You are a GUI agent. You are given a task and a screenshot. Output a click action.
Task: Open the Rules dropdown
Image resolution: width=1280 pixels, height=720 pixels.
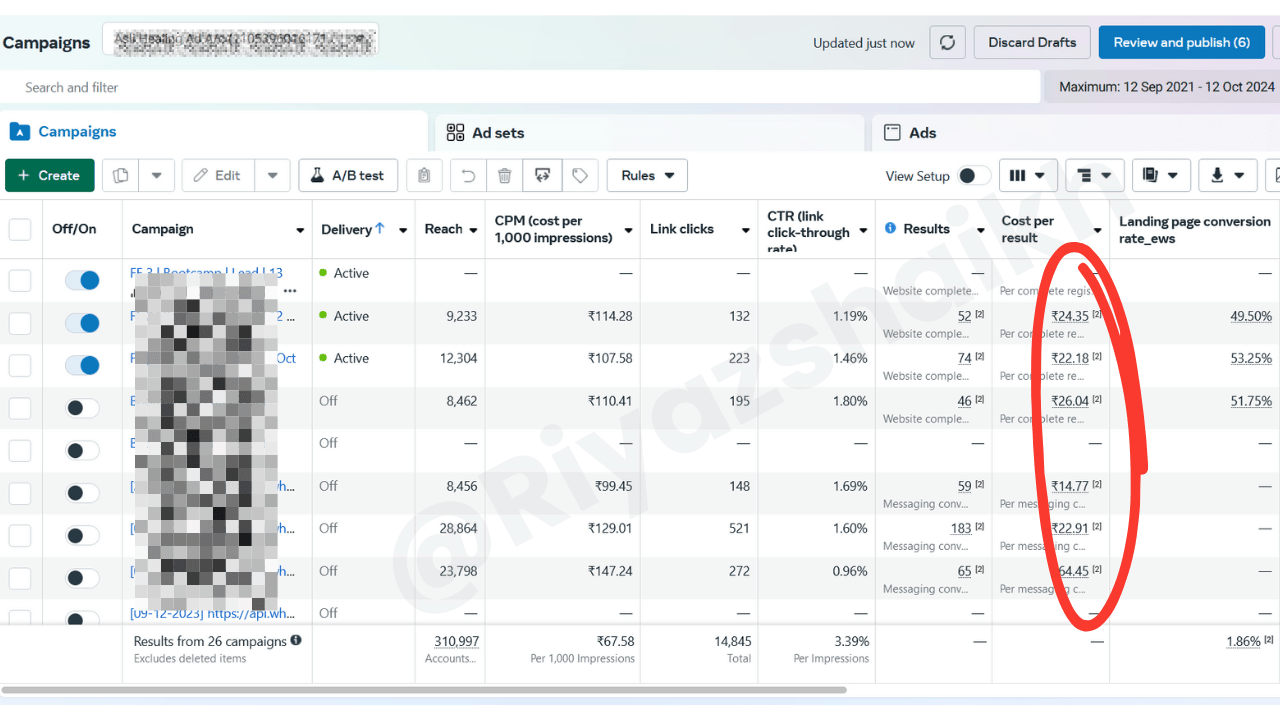coord(647,176)
